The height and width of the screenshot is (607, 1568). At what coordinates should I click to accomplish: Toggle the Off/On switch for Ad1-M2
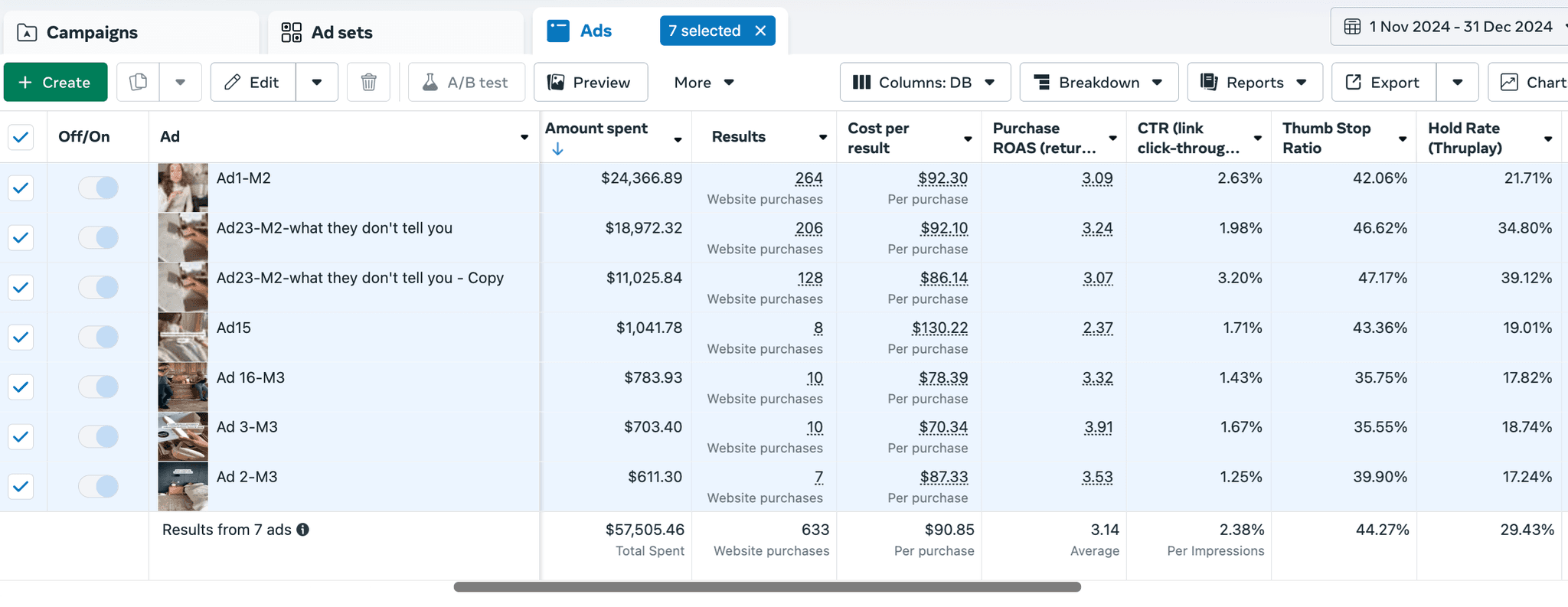click(99, 188)
